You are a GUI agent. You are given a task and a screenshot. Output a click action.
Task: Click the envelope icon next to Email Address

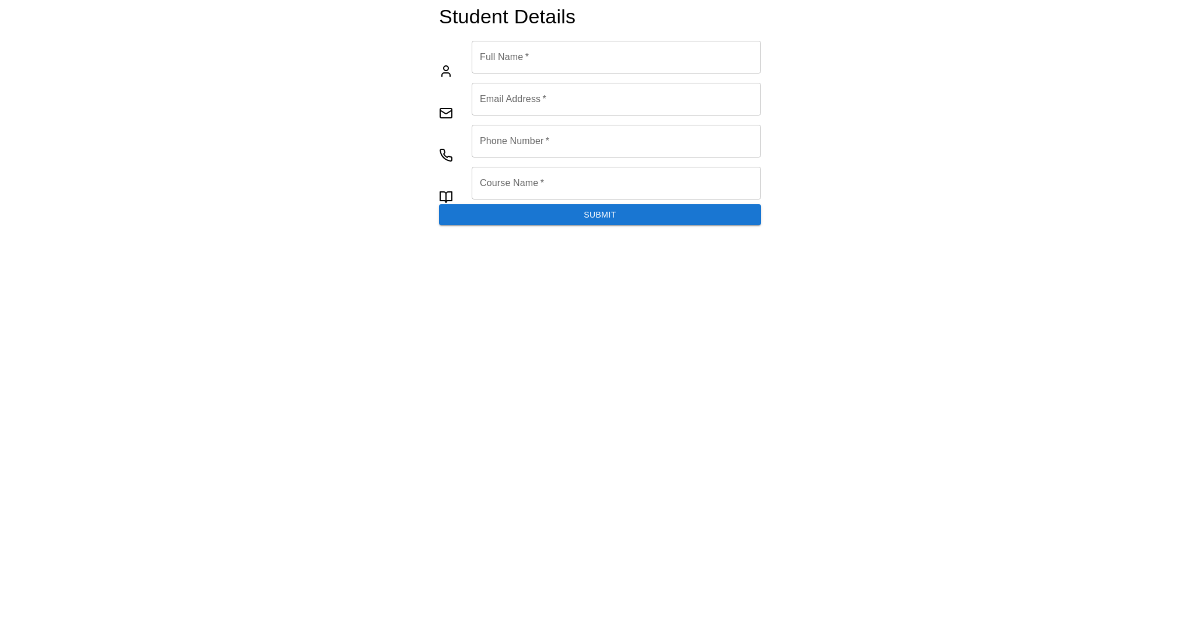click(446, 113)
